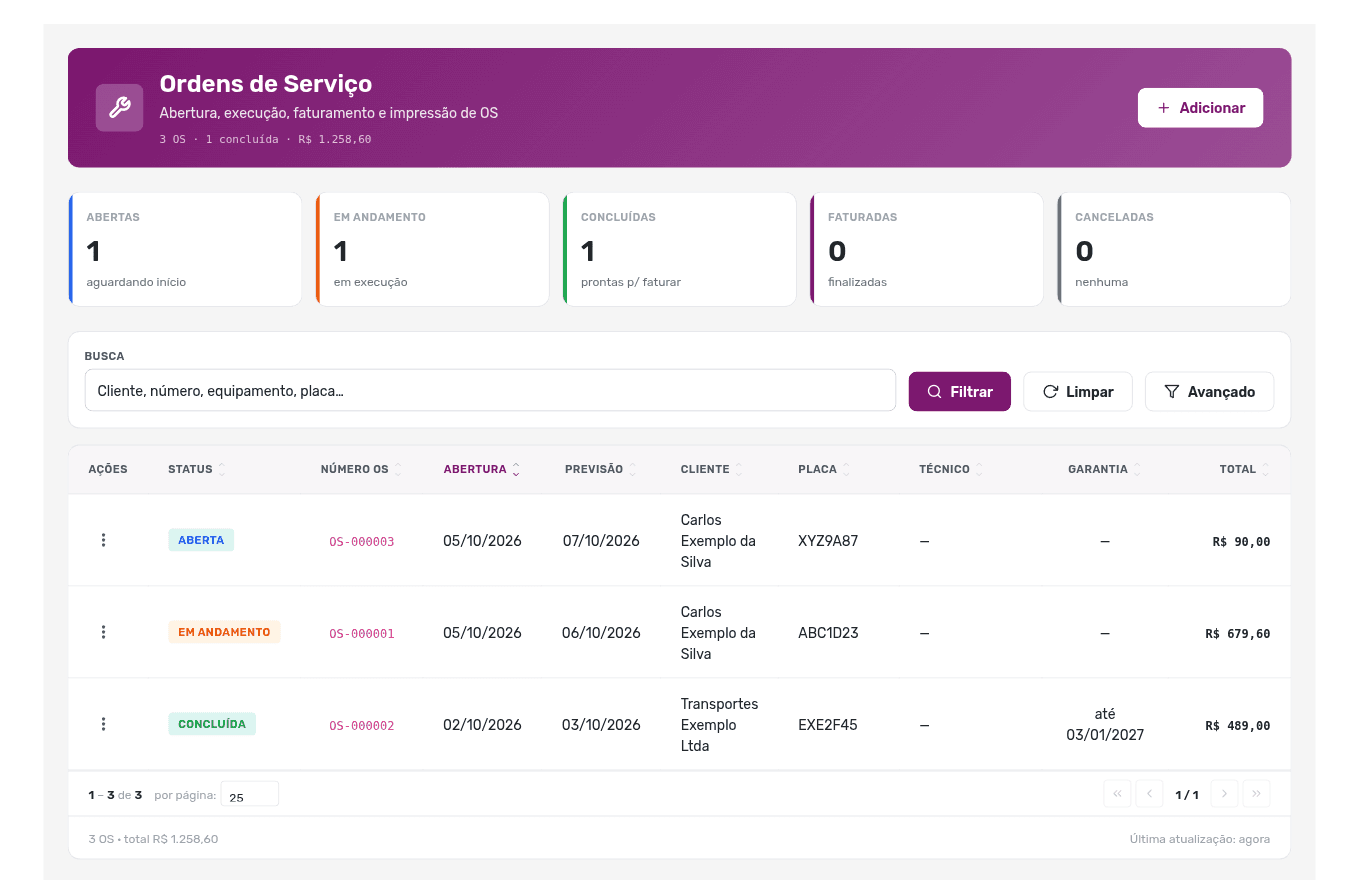Click the CONCLUÍDA status badge
The height and width of the screenshot is (880, 1360).
click(212, 724)
